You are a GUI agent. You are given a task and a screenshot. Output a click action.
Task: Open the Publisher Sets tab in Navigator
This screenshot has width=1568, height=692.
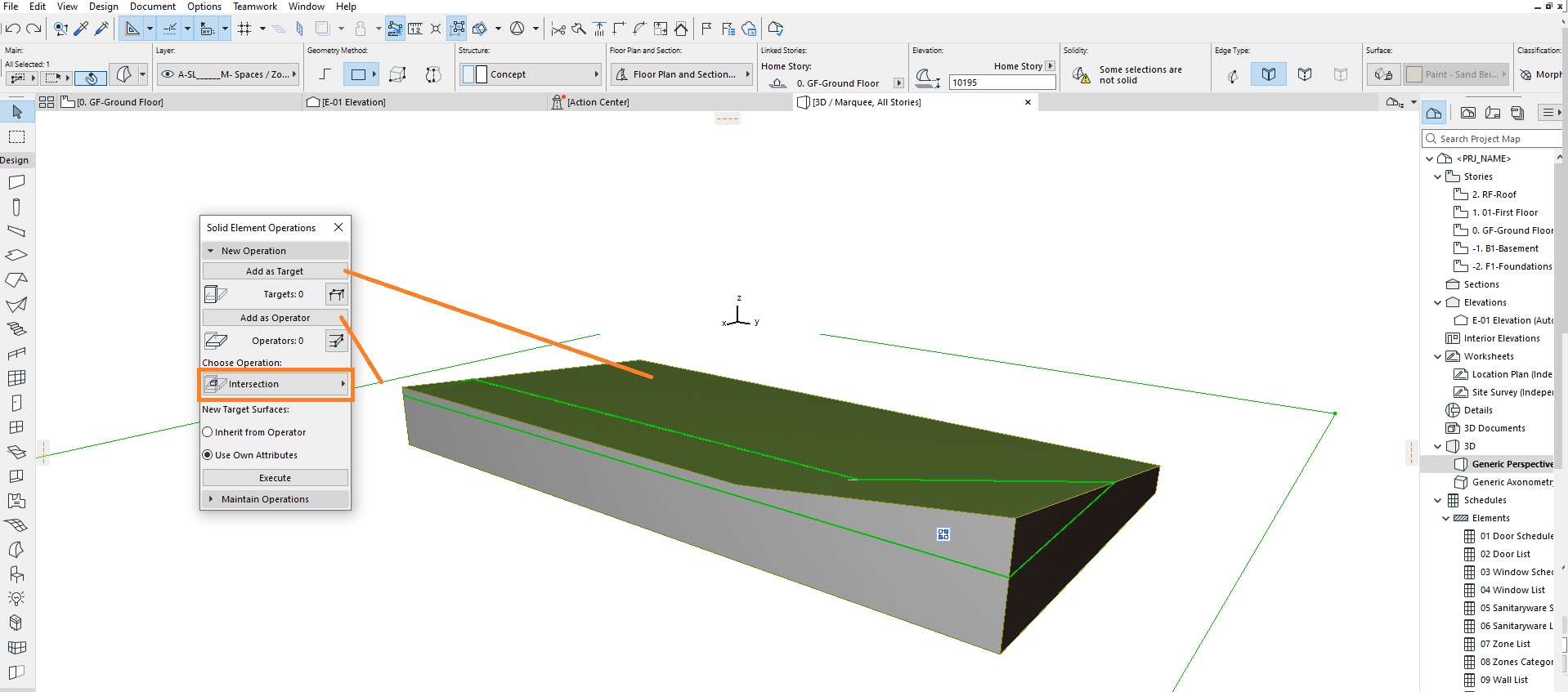(1517, 113)
